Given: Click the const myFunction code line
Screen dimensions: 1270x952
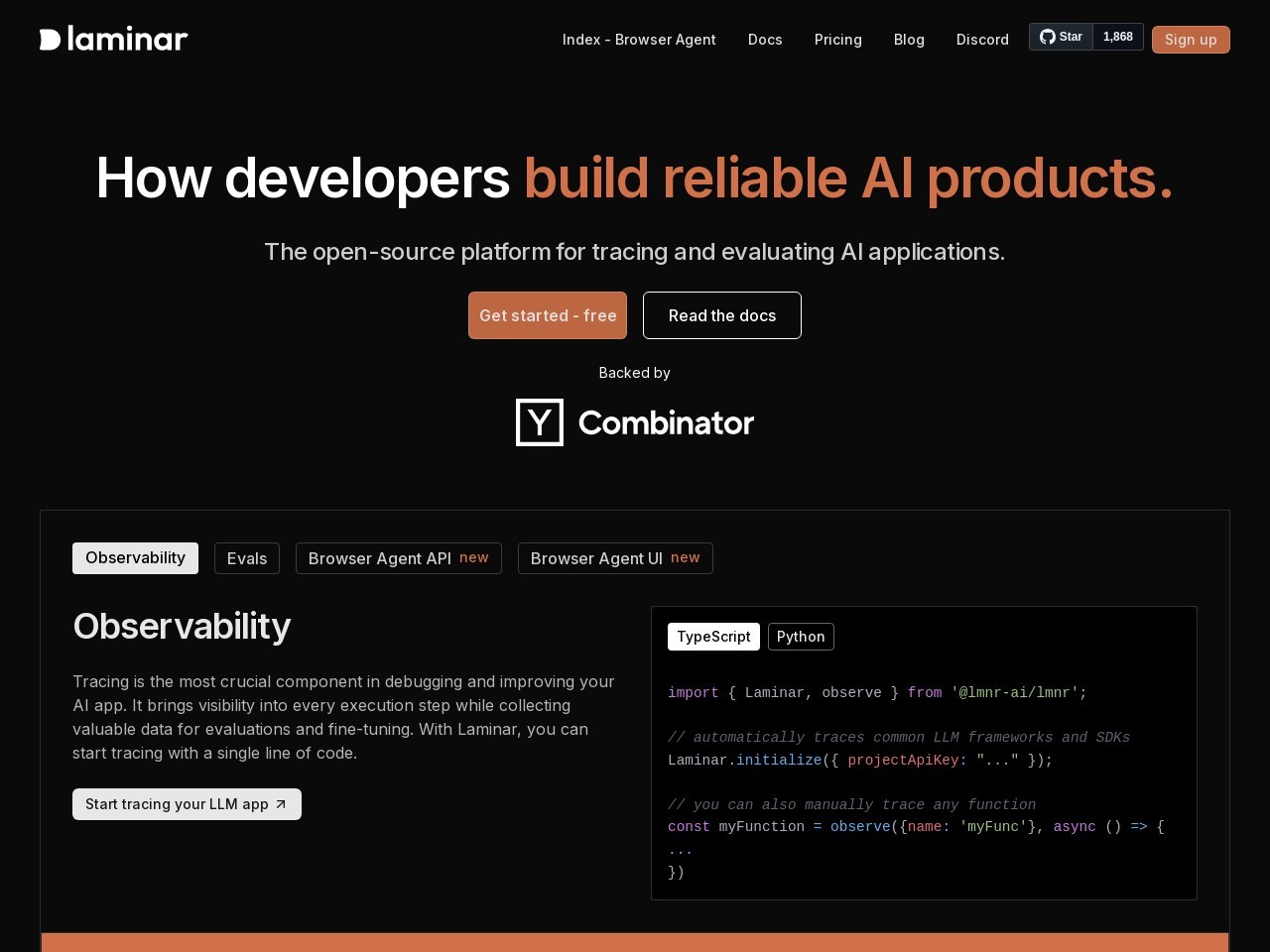Looking at the screenshot, I should click(916, 827).
